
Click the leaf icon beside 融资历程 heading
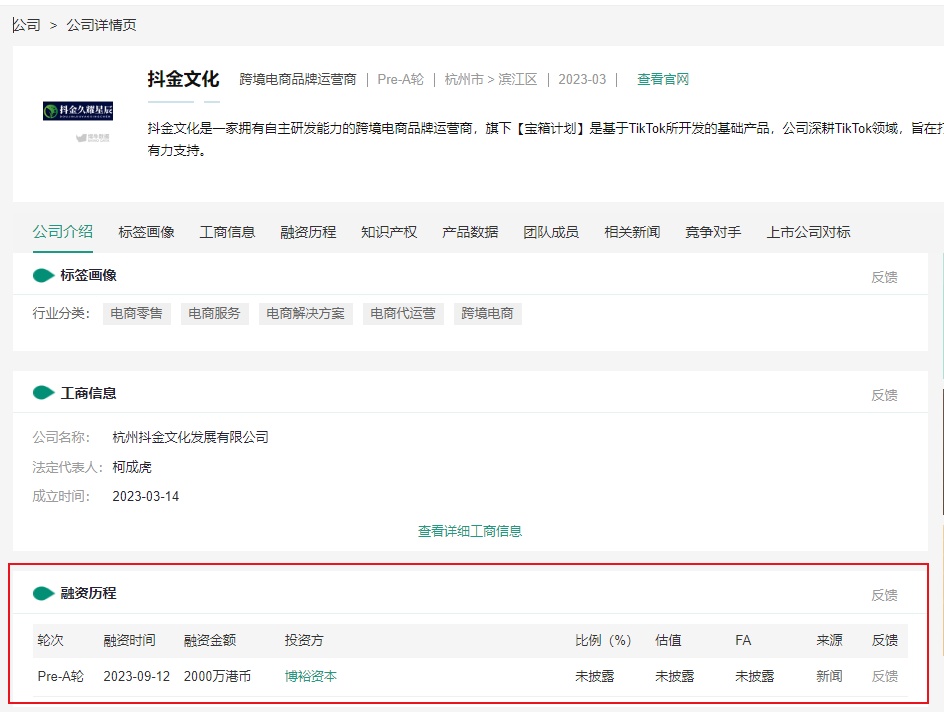(43, 593)
